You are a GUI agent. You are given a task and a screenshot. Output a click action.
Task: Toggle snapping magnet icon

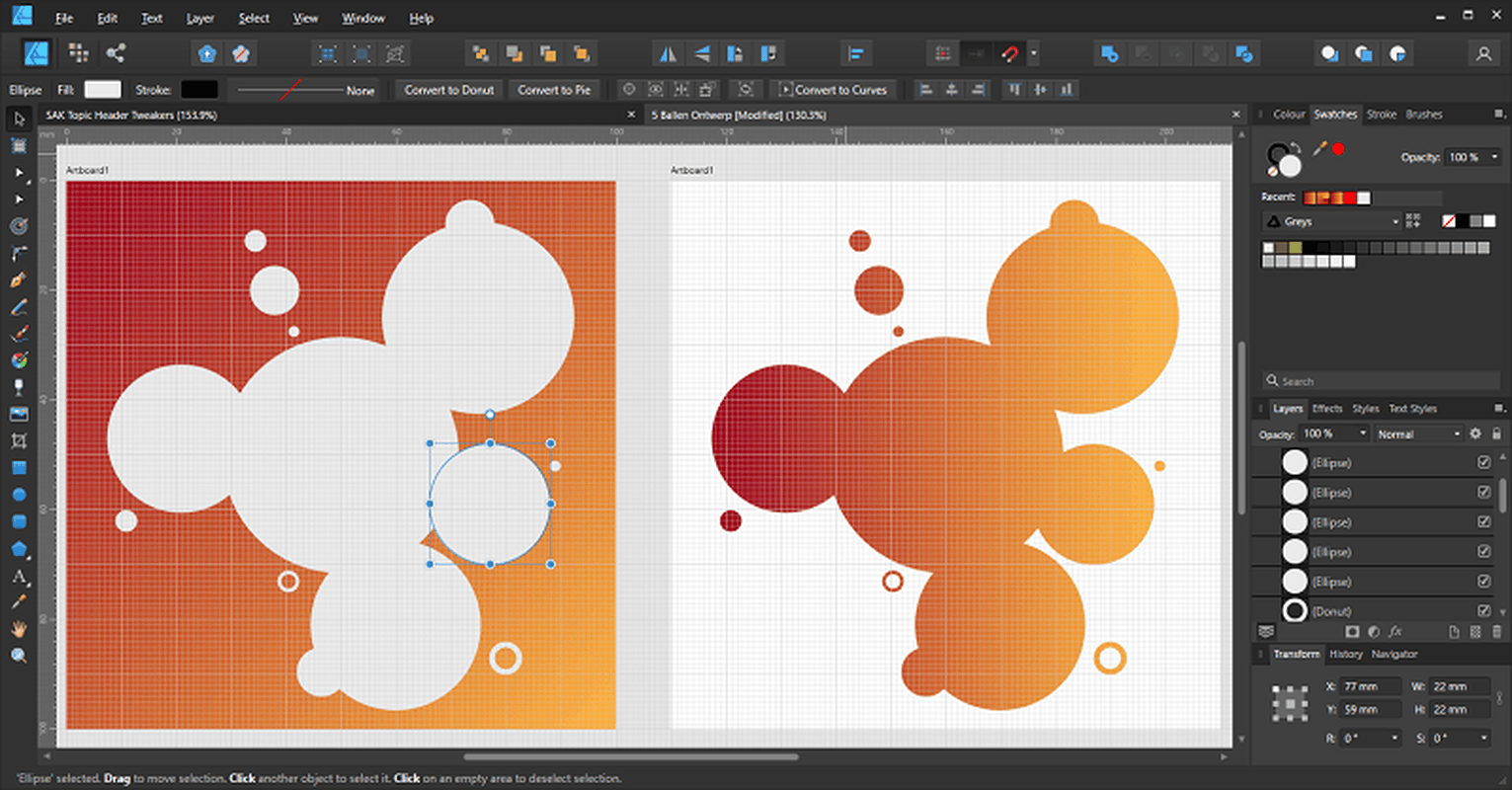tap(1009, 53)
